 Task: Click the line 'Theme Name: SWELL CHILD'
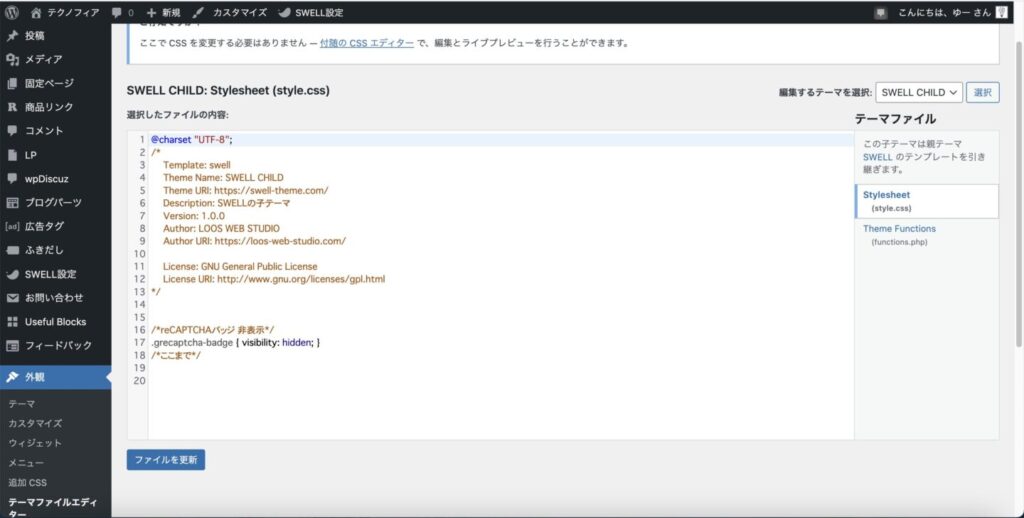[x=223, y=178]
